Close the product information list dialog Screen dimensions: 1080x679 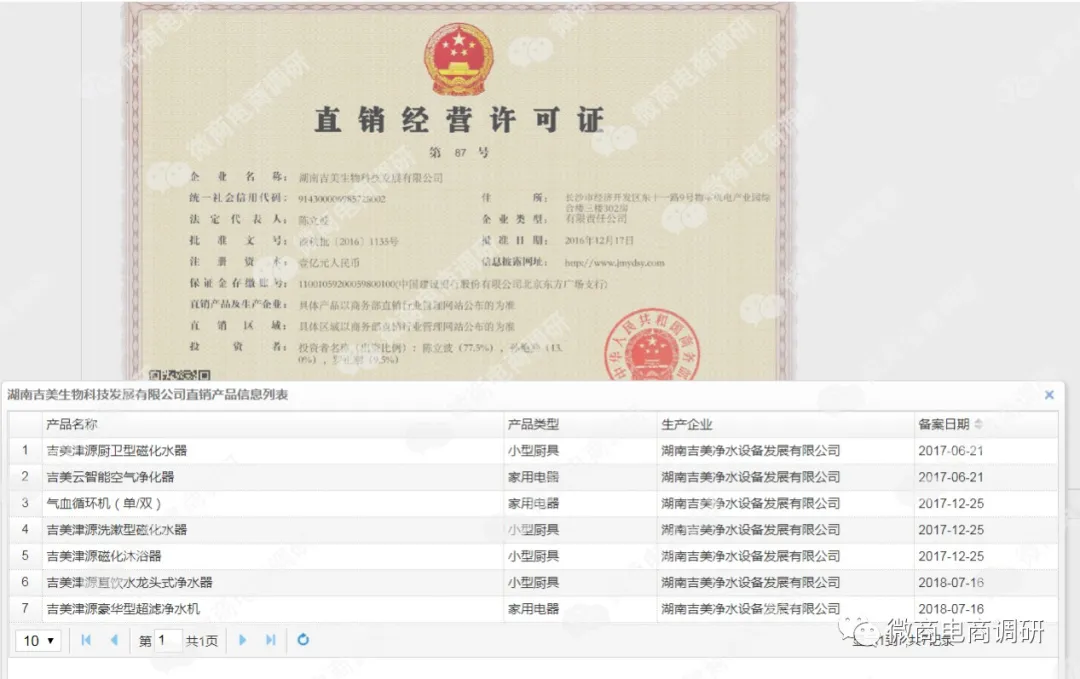pos(1049,395)
